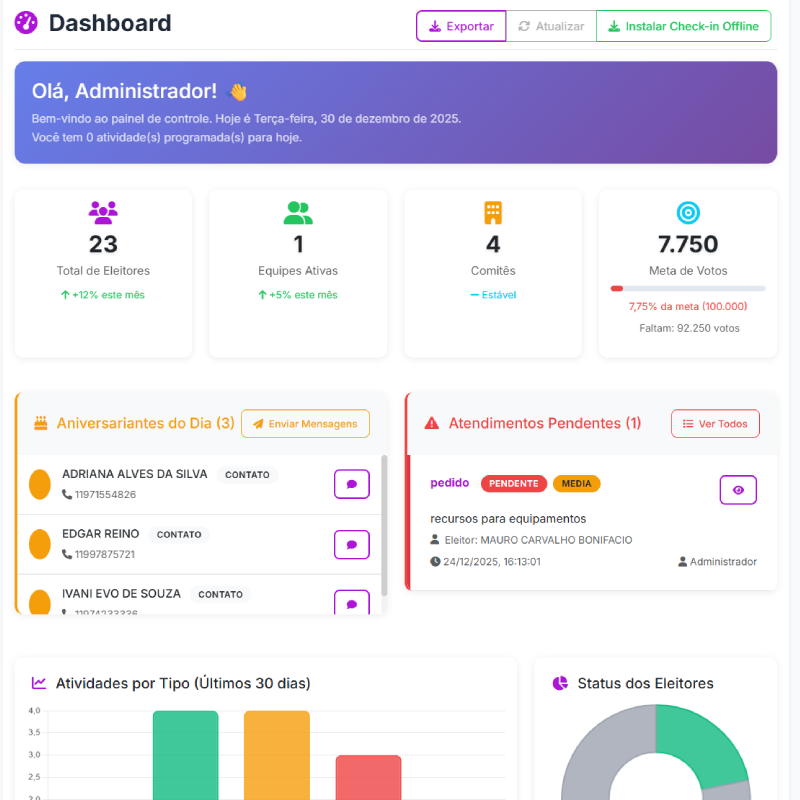Click the purple Total de Eleitores people icon
This screenshot has height=800, width=800.
point(103,211)
